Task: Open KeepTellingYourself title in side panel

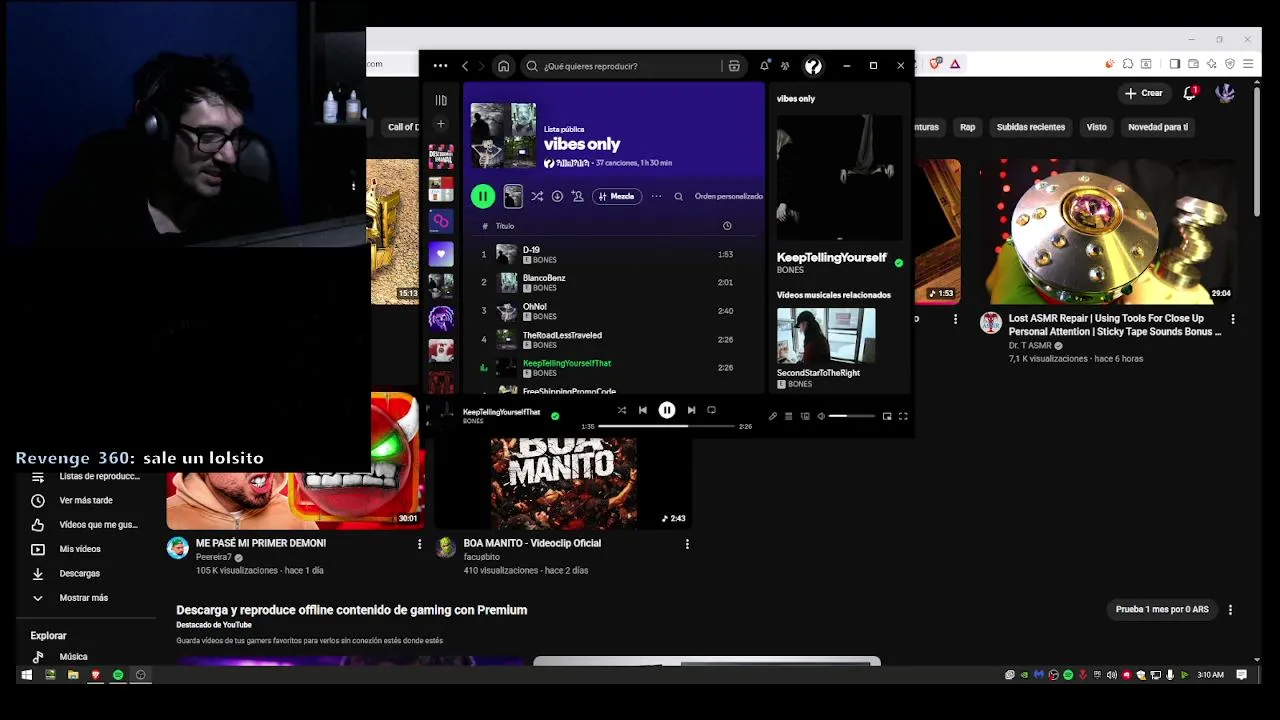Action: (x=832, y=258)
